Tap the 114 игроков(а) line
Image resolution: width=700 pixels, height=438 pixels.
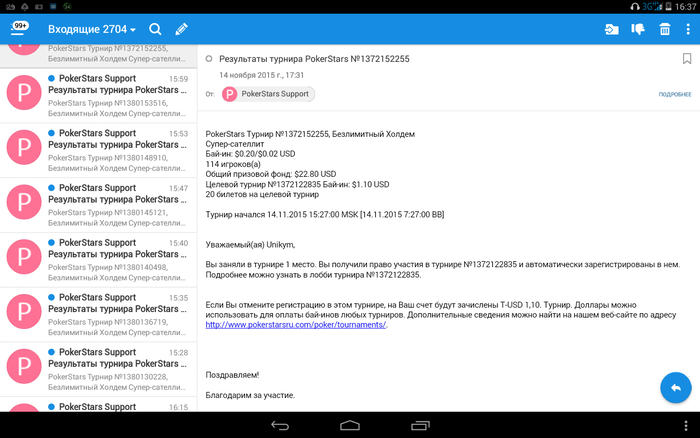click(x=233, y=164)
